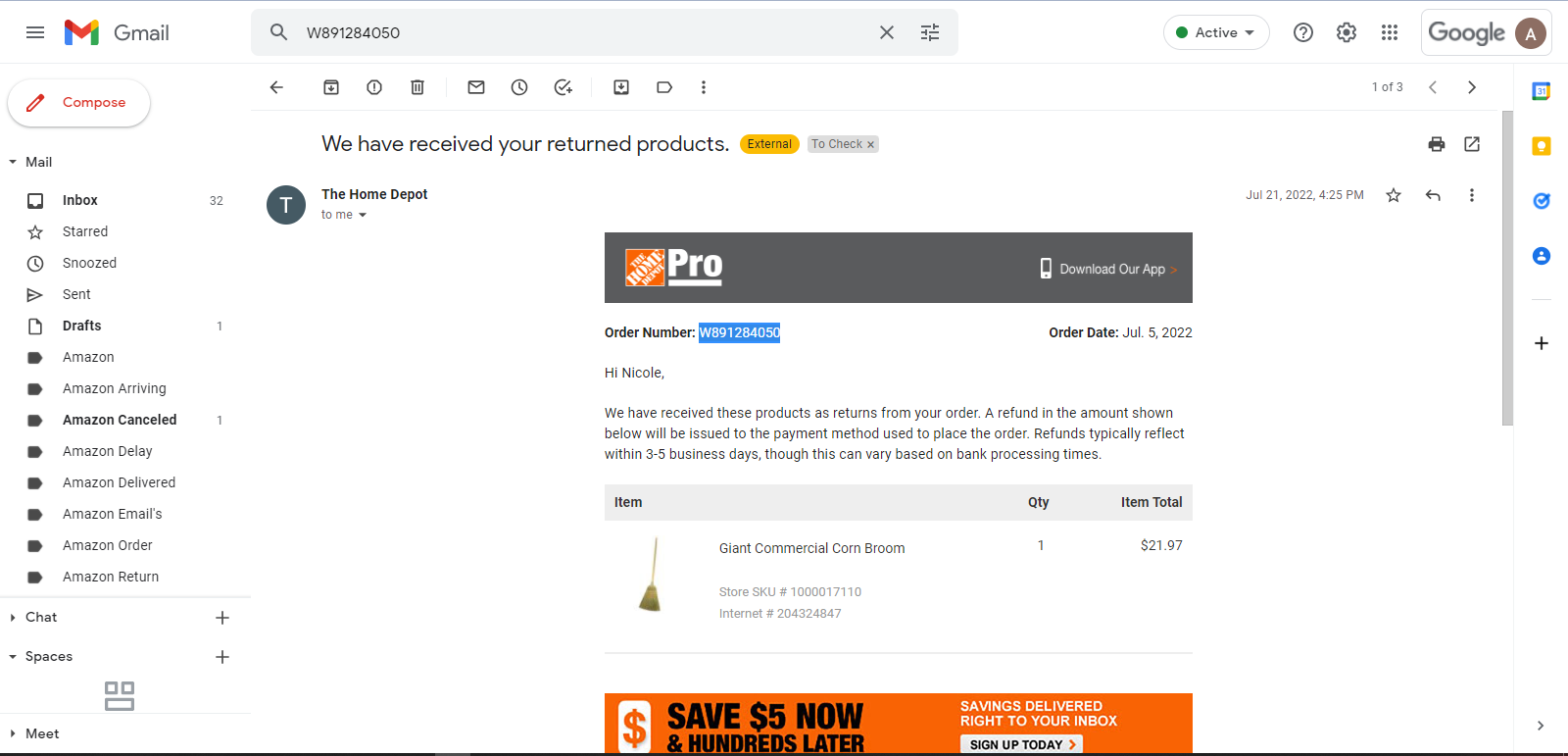
Task: Star this Home Depot message
Action: [1394, 195]
